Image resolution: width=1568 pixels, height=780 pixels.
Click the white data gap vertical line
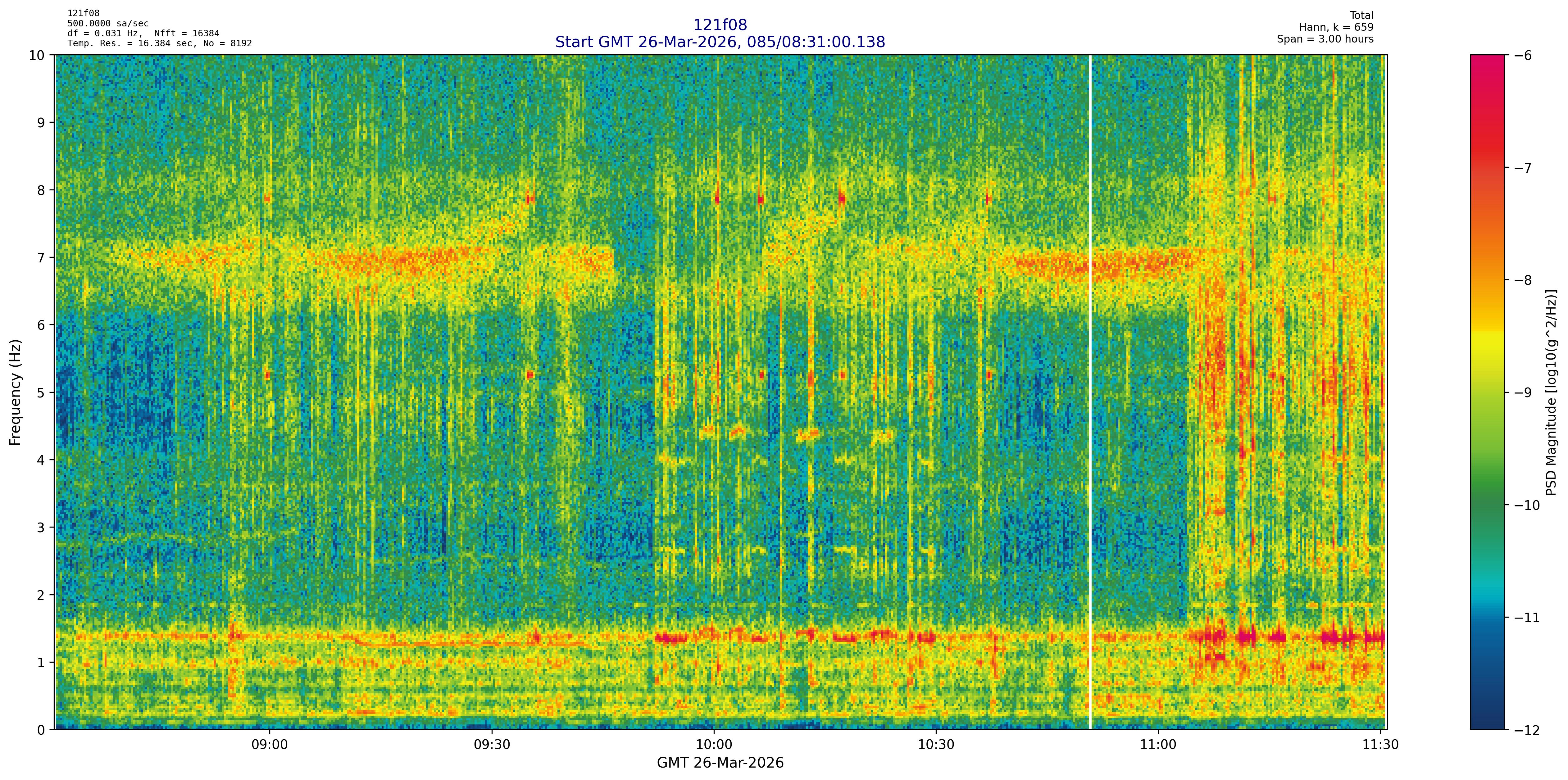tap(1089, 389)
